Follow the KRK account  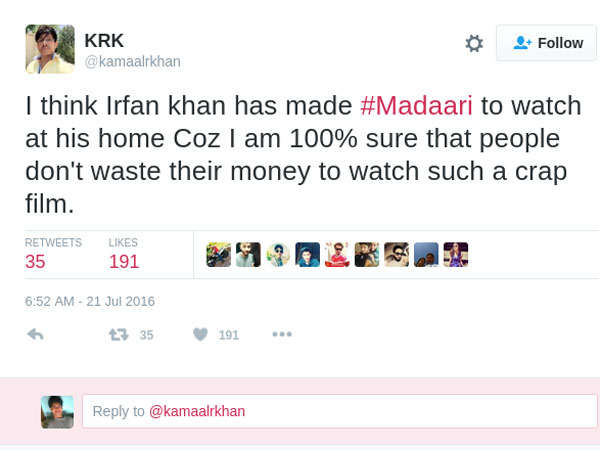[x=547, y=43]
